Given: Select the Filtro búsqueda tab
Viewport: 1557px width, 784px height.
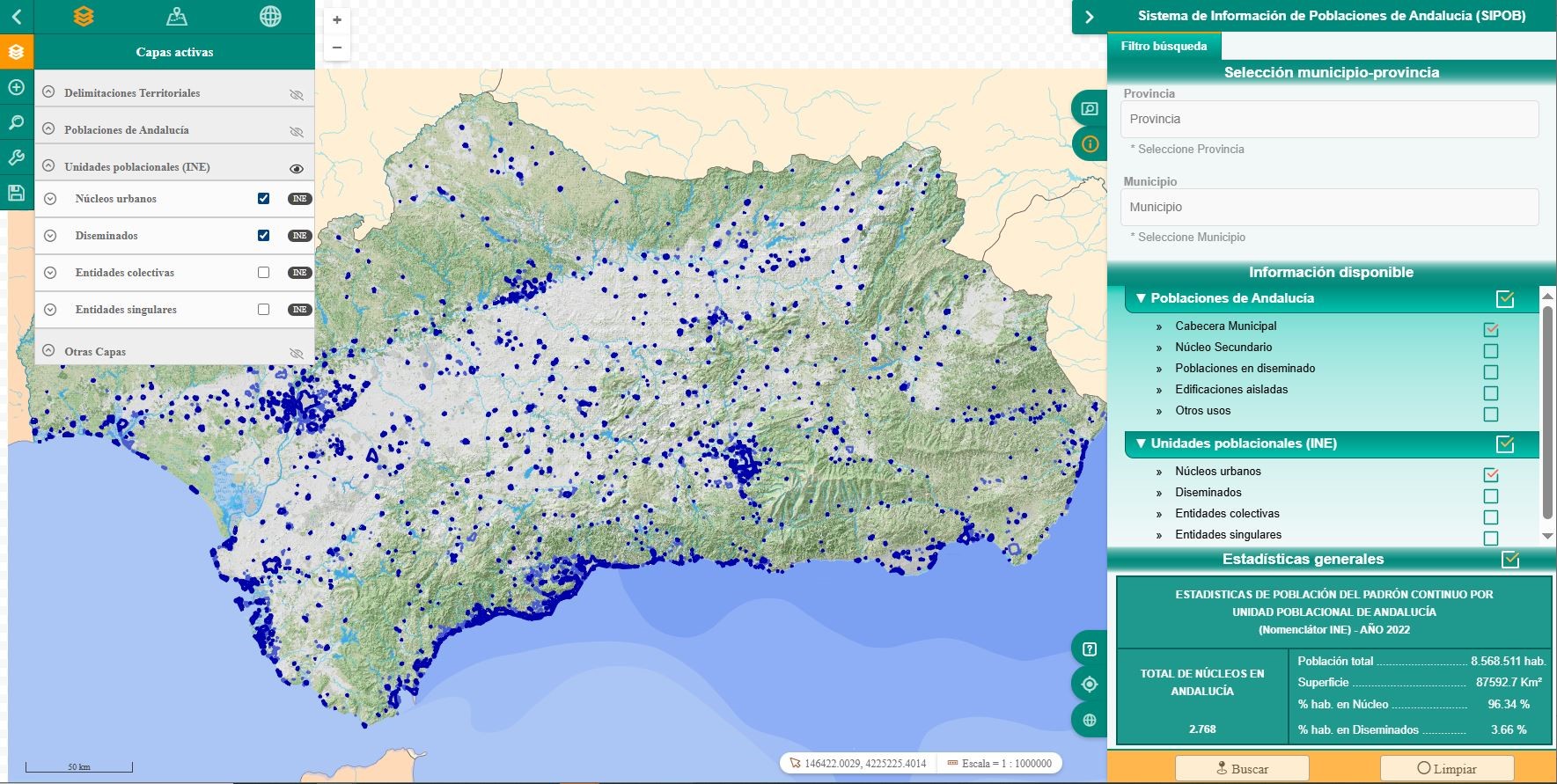Looking at the screenshot, I should point(1164,47).
